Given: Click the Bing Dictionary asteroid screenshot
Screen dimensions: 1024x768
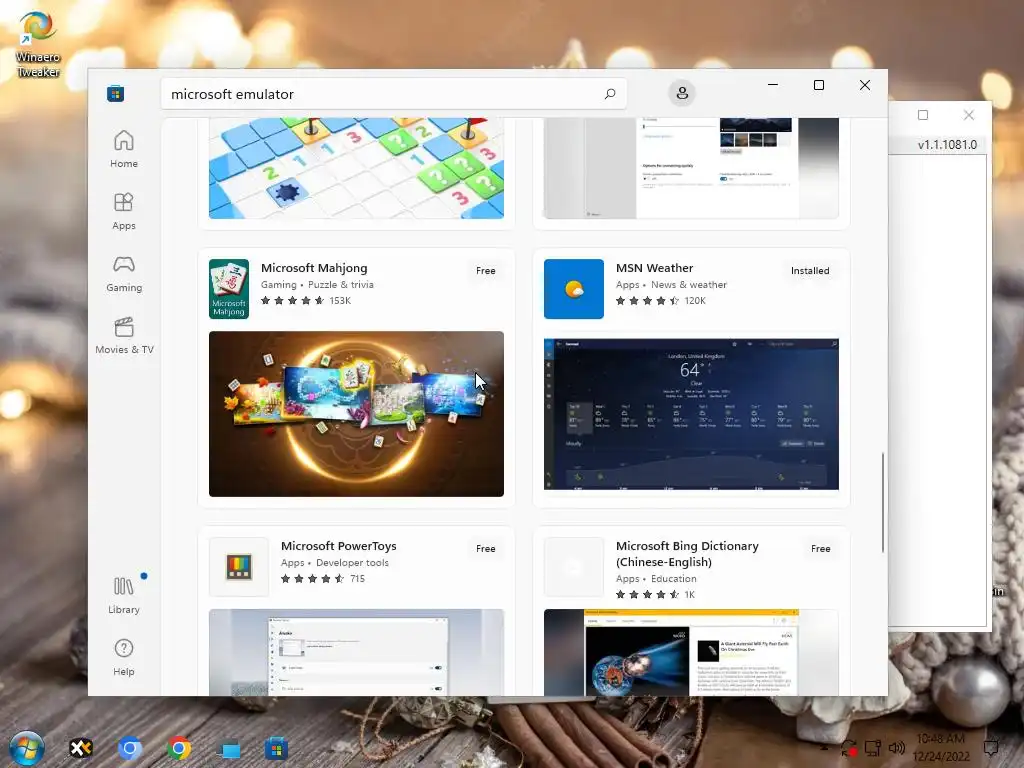Looking at the screenshot, I should (x=691, y=652).
